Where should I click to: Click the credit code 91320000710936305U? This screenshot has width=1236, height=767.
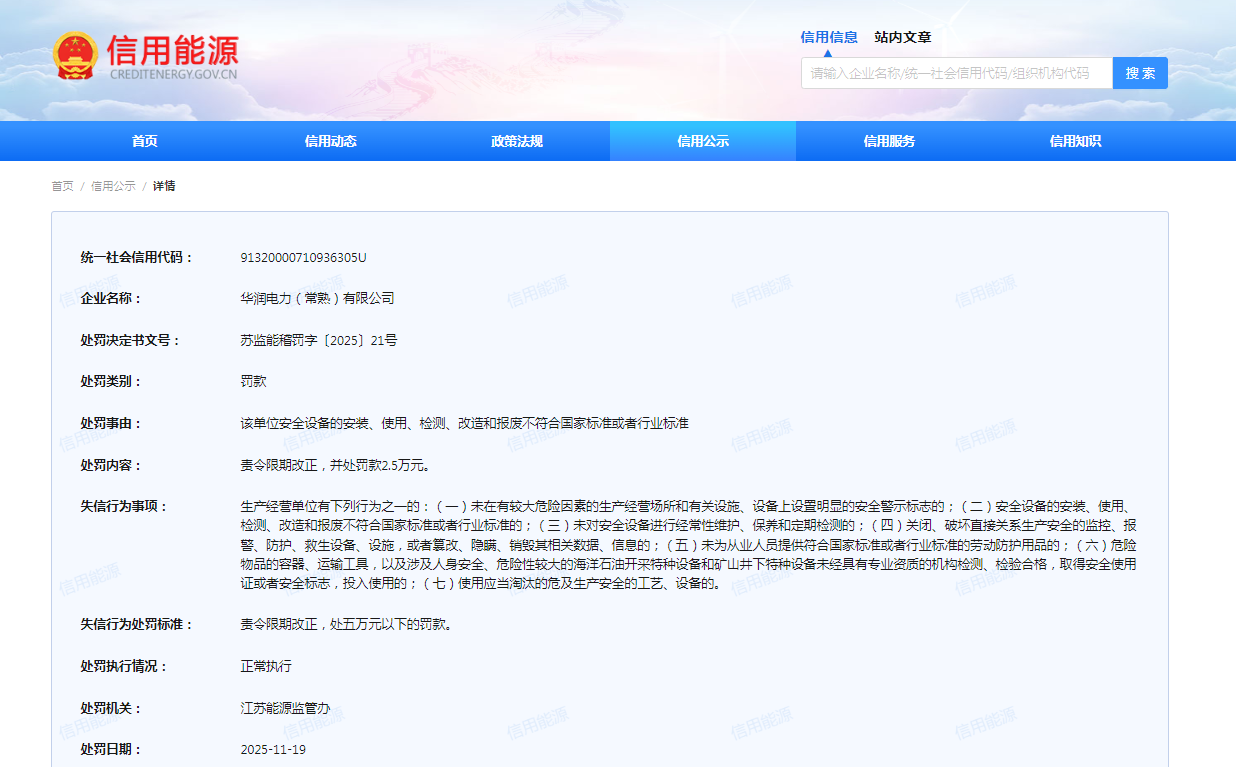click(x=303, y=257)
